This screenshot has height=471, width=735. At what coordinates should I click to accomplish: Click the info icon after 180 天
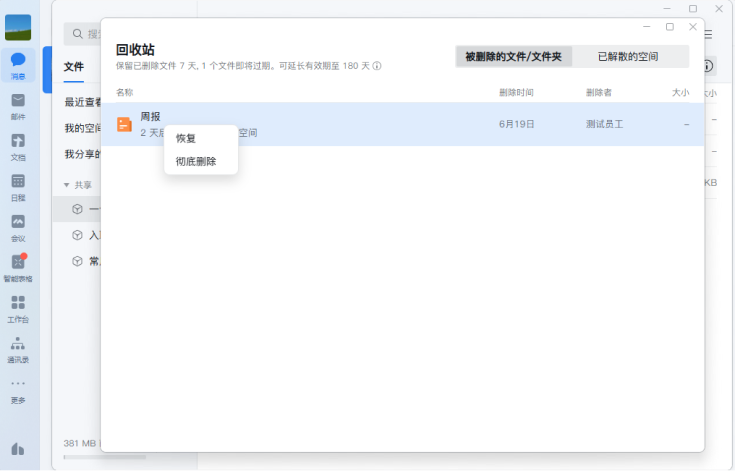[377, 66]
